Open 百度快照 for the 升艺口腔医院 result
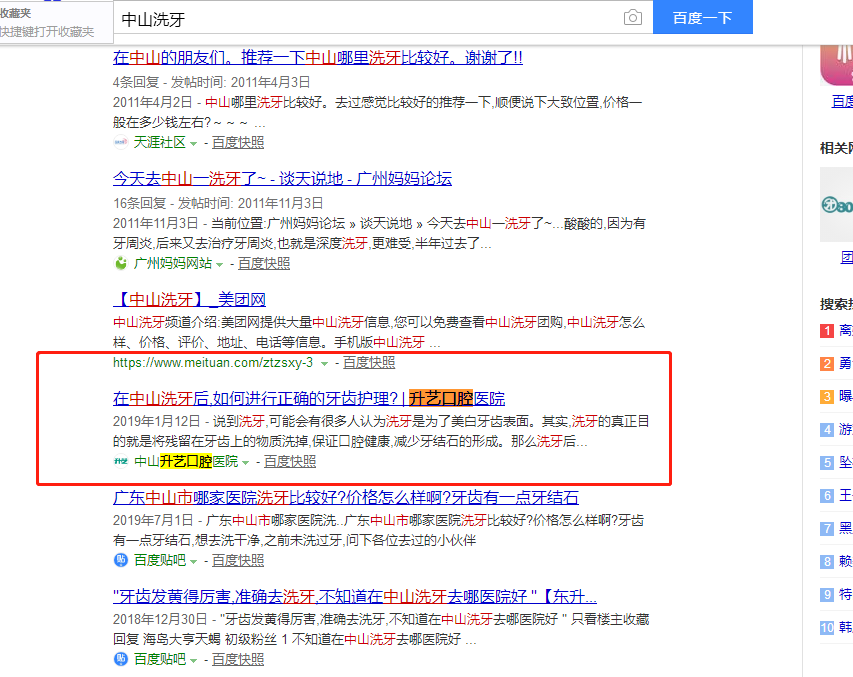 pyautogui.click(x=290, y=461)
